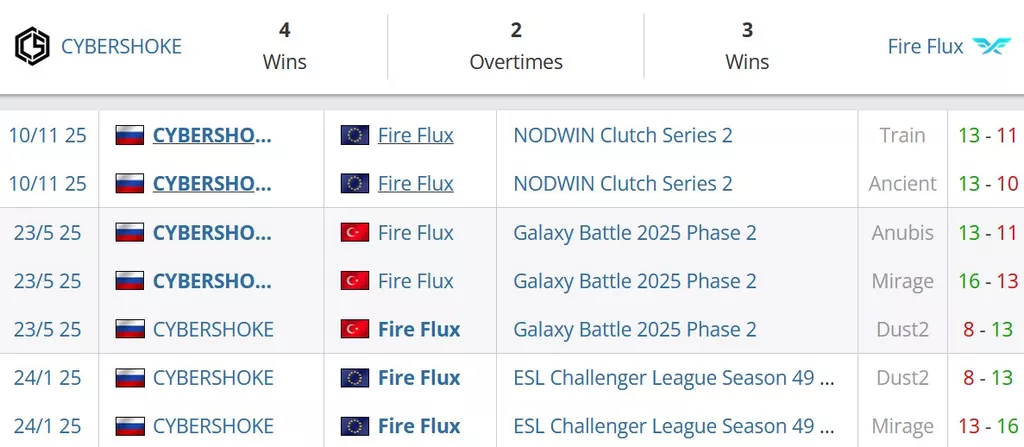The width and height of the screenshot is (1024, 447).
Task: Click EU flag in Ancient match row
Action: pyautogui.click(x=354, y=184)
